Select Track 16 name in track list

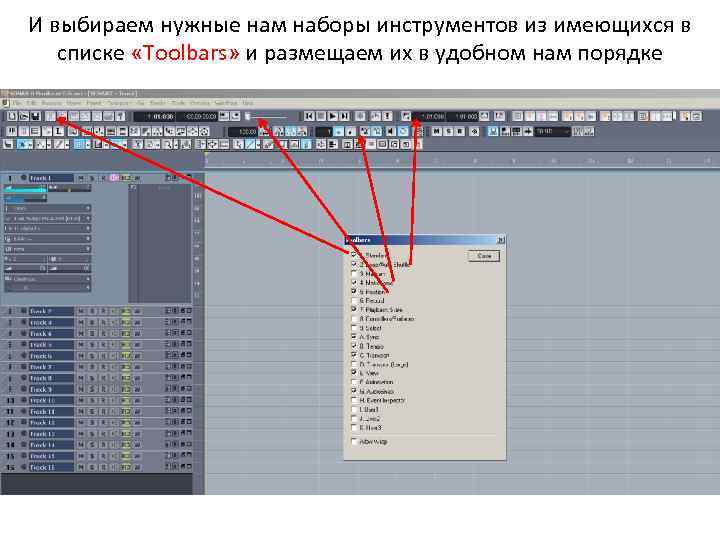tap(51, 467)
